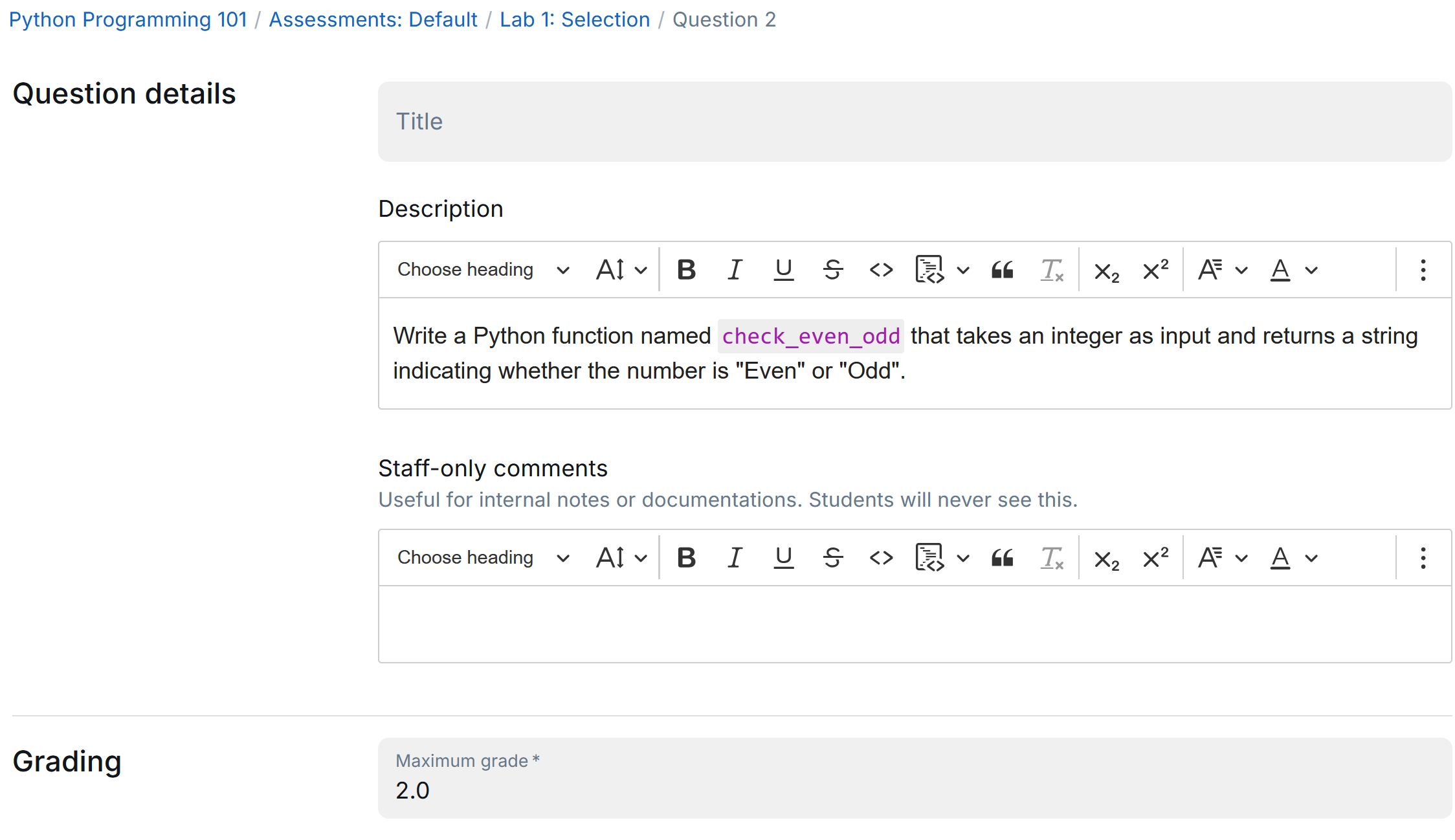This screenshot has height=840, width=1455.
Task: Toggle Bold in Staff-only comments toolbar
Action: click(686, 558)
